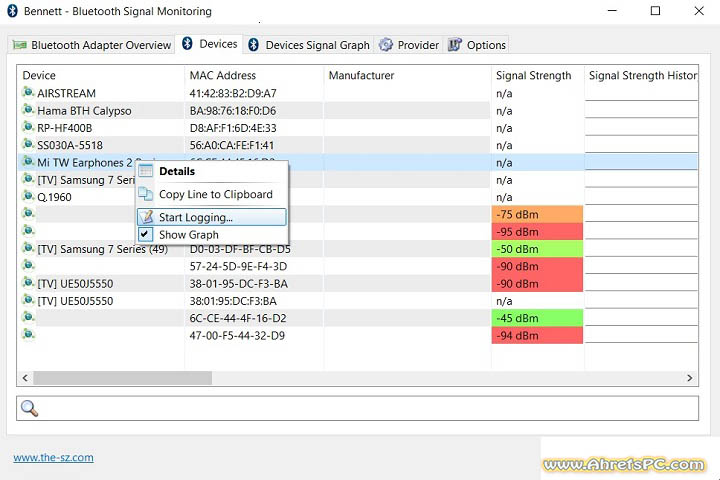Click the horizontal scrollbar thumb
This screenshot has height=480, width=720.
pos(123,378)
